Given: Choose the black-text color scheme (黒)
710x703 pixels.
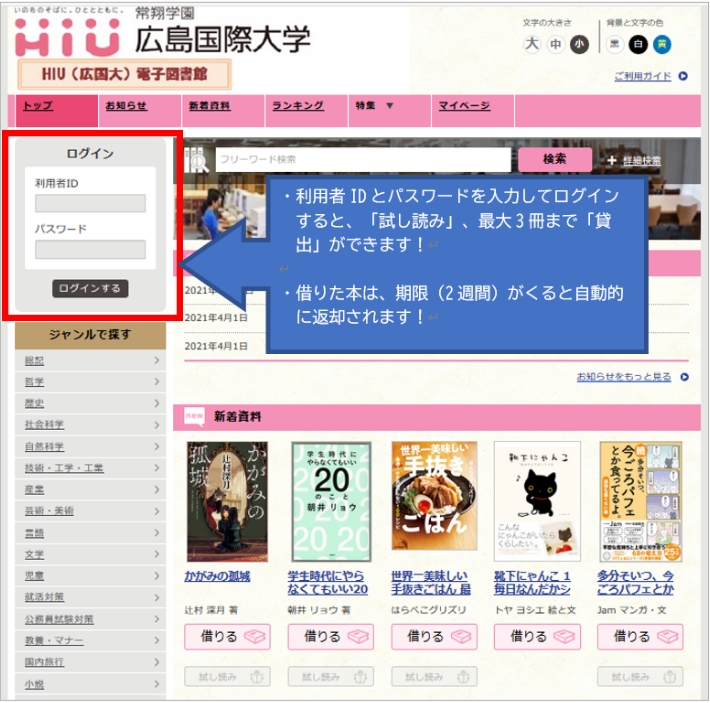Looking at the screenshot, I should 614,44.
